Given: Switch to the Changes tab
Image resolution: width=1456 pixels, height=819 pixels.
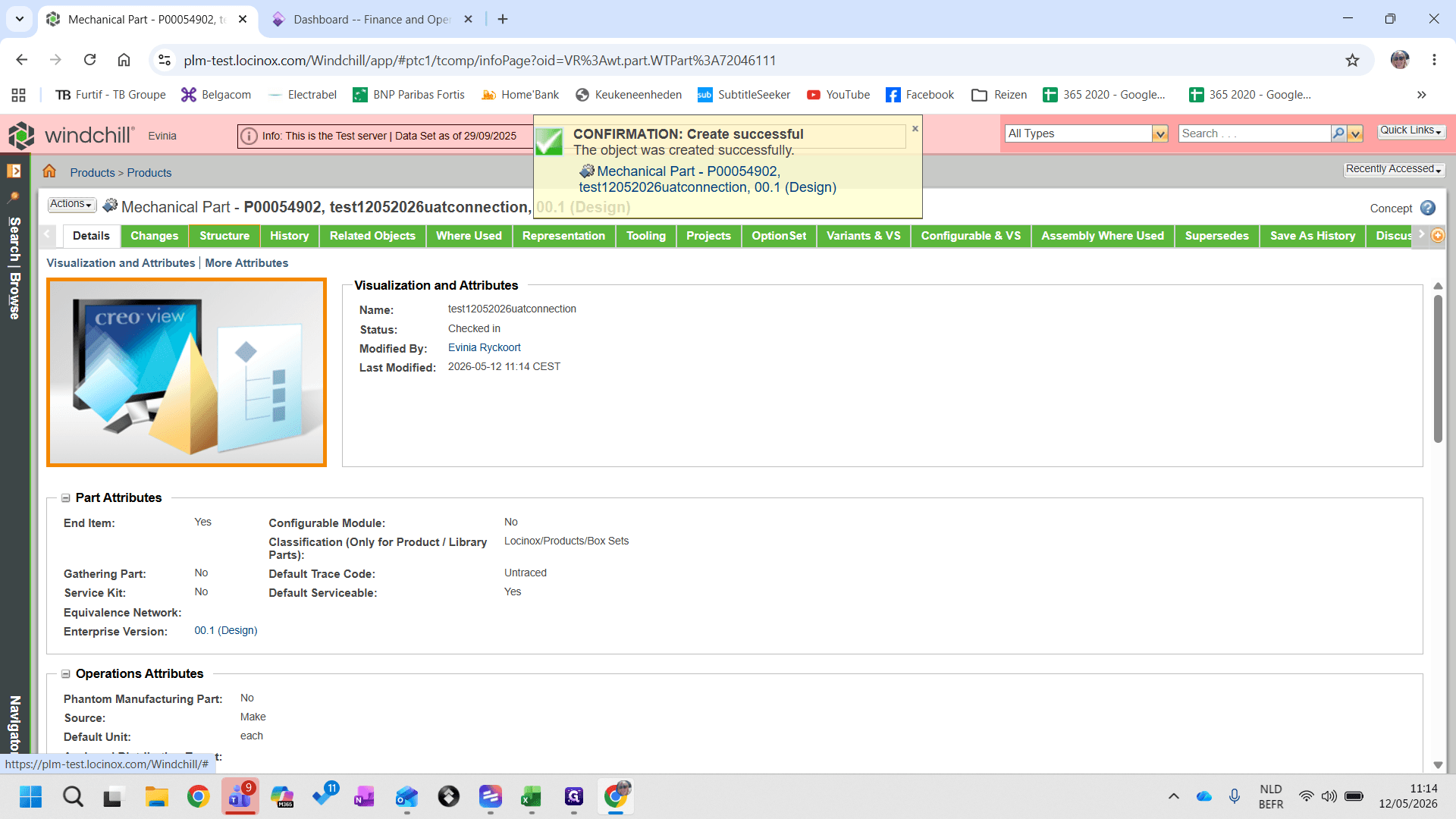Looking at the screenshot, I should coord(155,236).
